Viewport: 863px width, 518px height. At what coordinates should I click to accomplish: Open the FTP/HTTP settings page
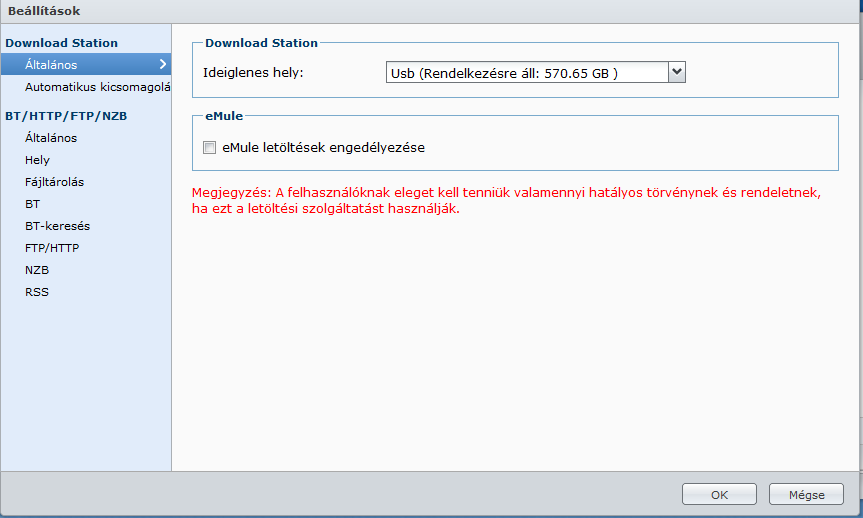pos(52,248)
